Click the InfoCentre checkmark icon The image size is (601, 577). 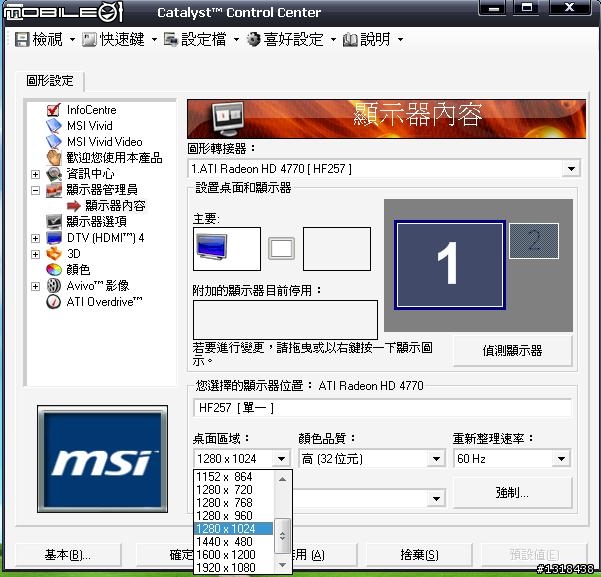coord(53,110)
